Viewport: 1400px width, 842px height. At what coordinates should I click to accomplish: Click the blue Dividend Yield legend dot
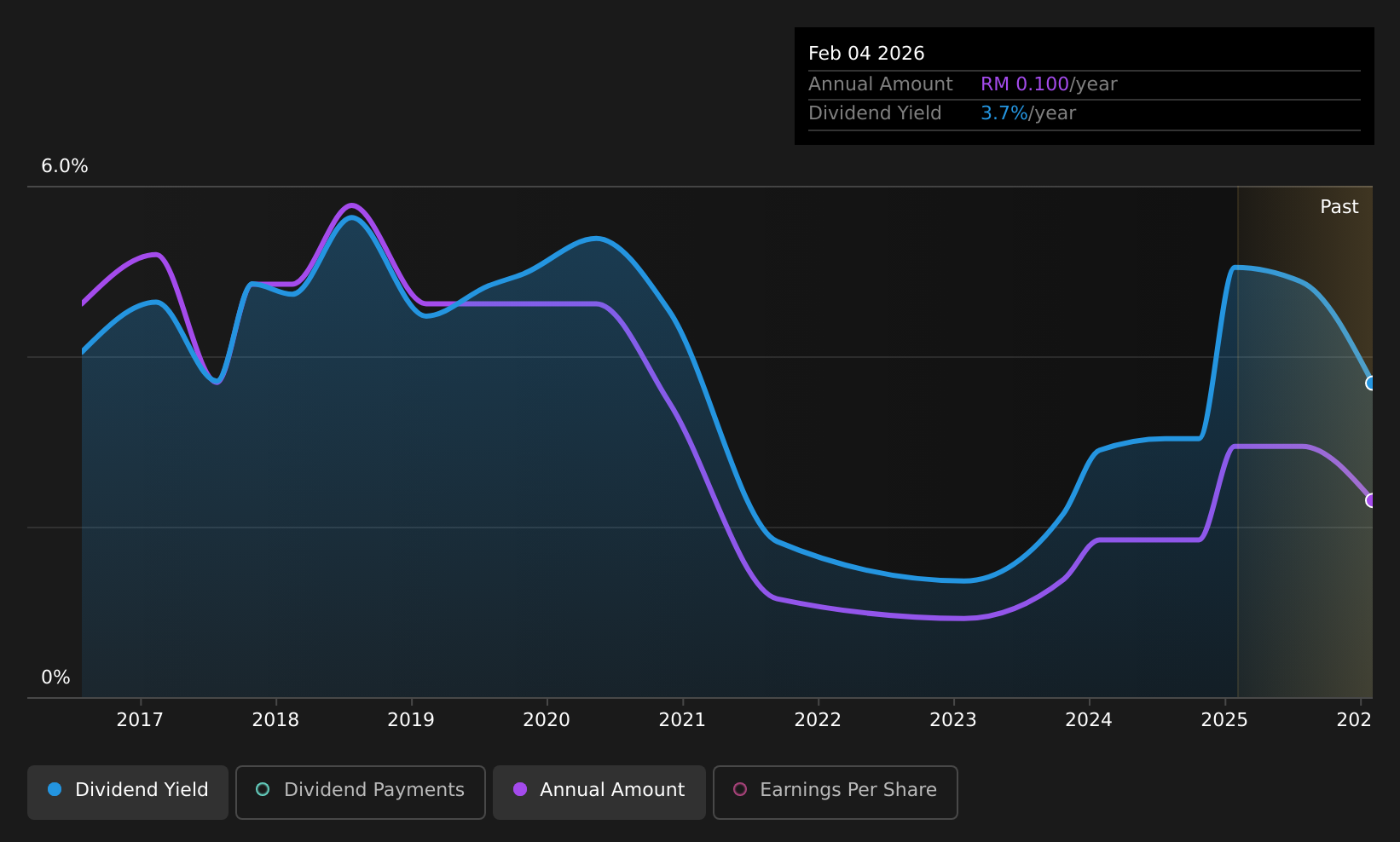[55, 789]
